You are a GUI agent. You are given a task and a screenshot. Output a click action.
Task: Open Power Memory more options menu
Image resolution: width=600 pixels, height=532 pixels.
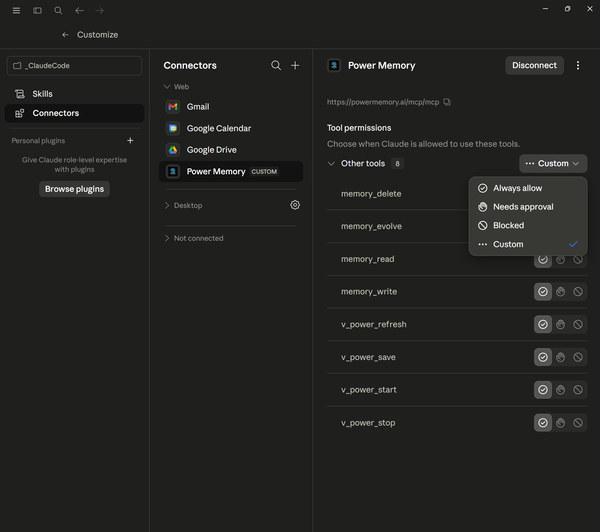coord(578,65)
